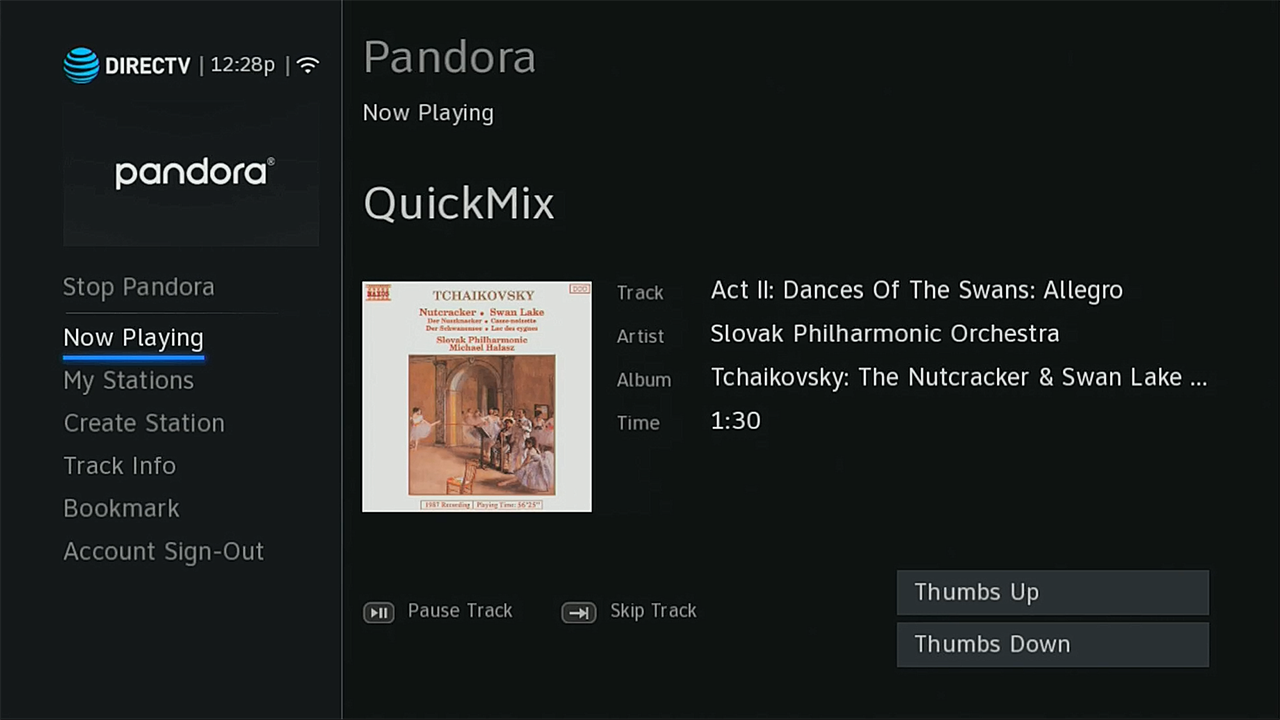Select the Pause Track icon
The image size is (1280, 720).
pos(378,611)
